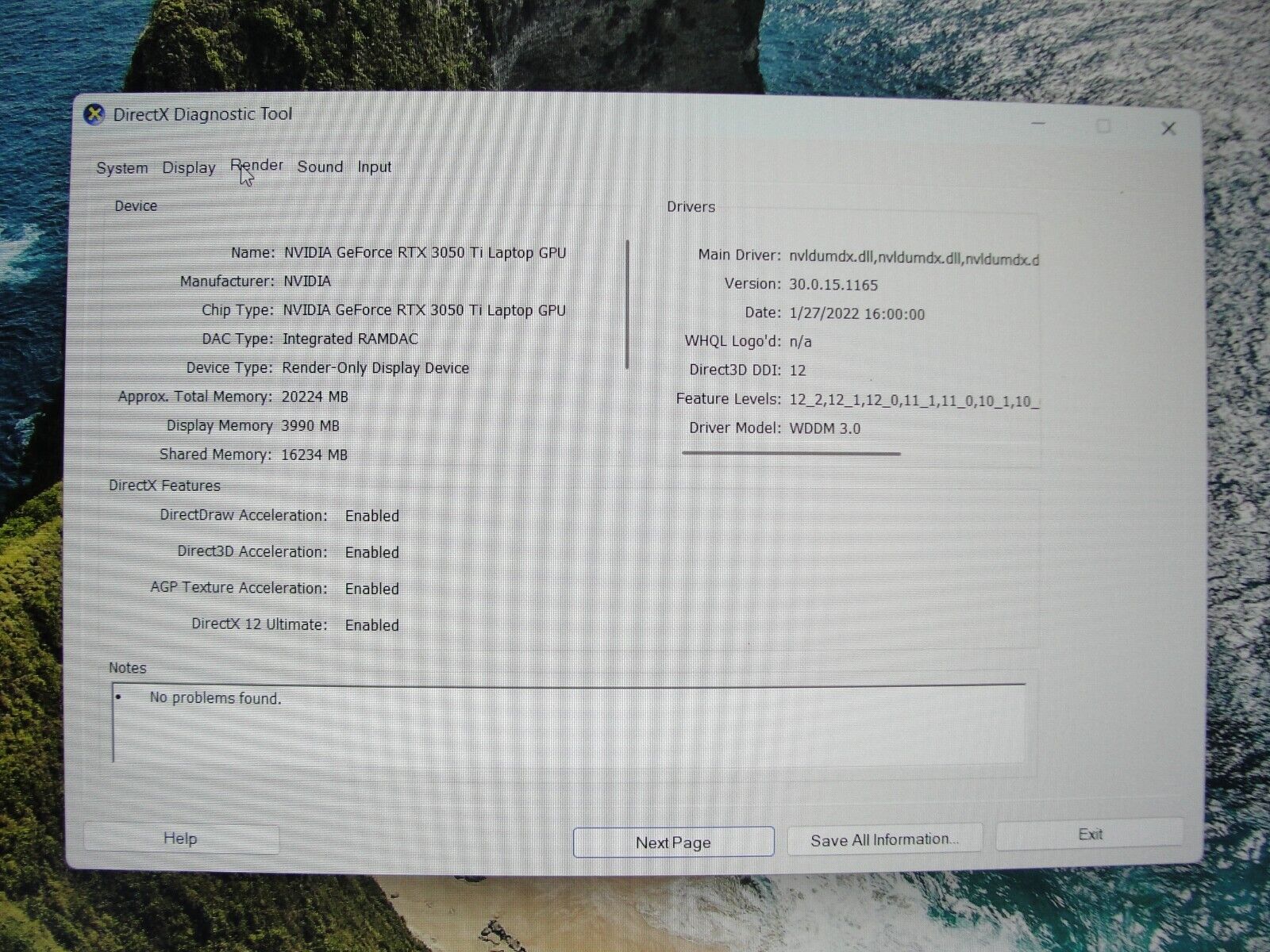Screen dimensions: 1270x952
Task: Click the Drivers group heading
Action: 691,207
